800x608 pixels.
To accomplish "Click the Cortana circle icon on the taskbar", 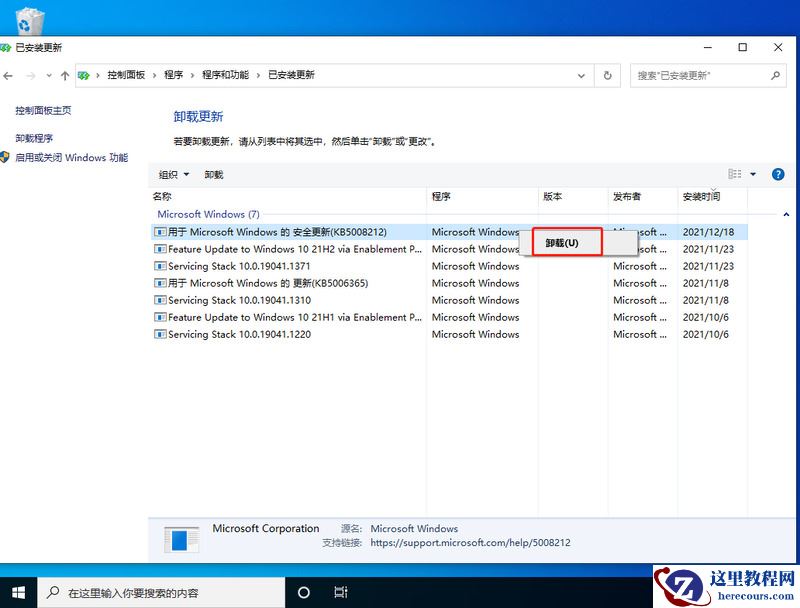I will [x=304, y=593].
